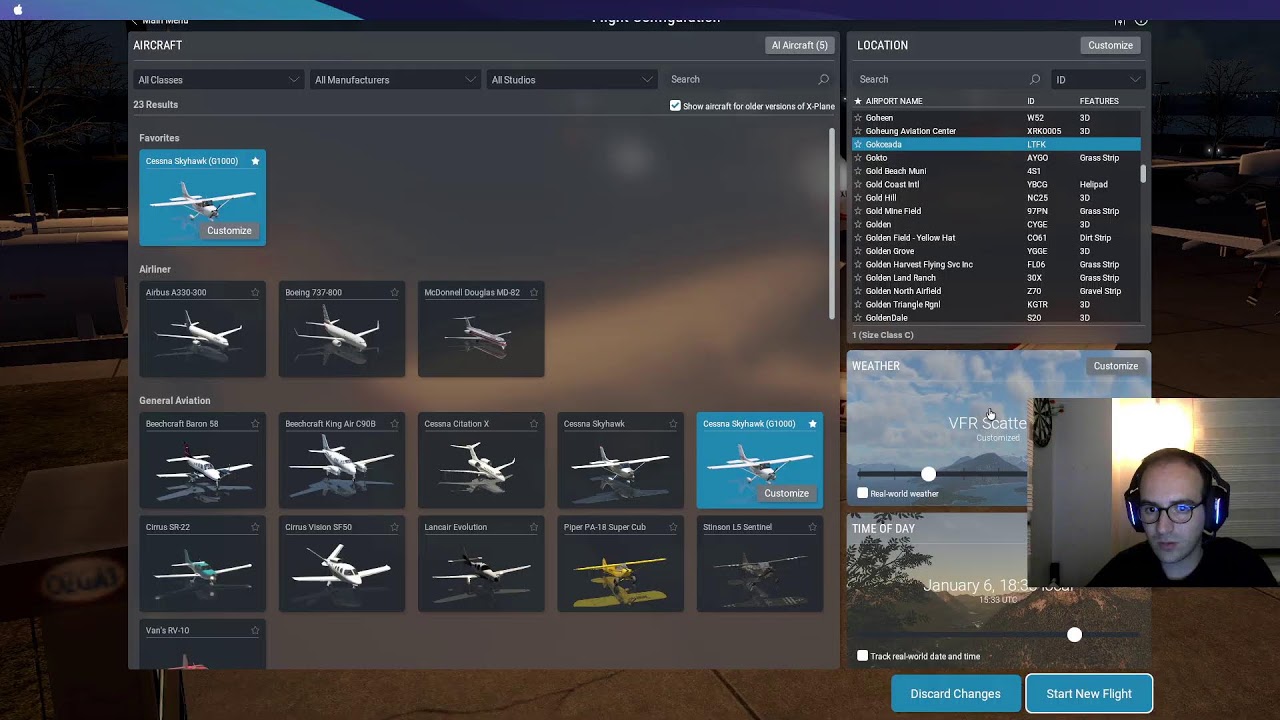The height and width of the screenshot is (720, 1280).
Task: Favorite the Beechcraft Baron 58 star icon
Action: click(255, 424)
